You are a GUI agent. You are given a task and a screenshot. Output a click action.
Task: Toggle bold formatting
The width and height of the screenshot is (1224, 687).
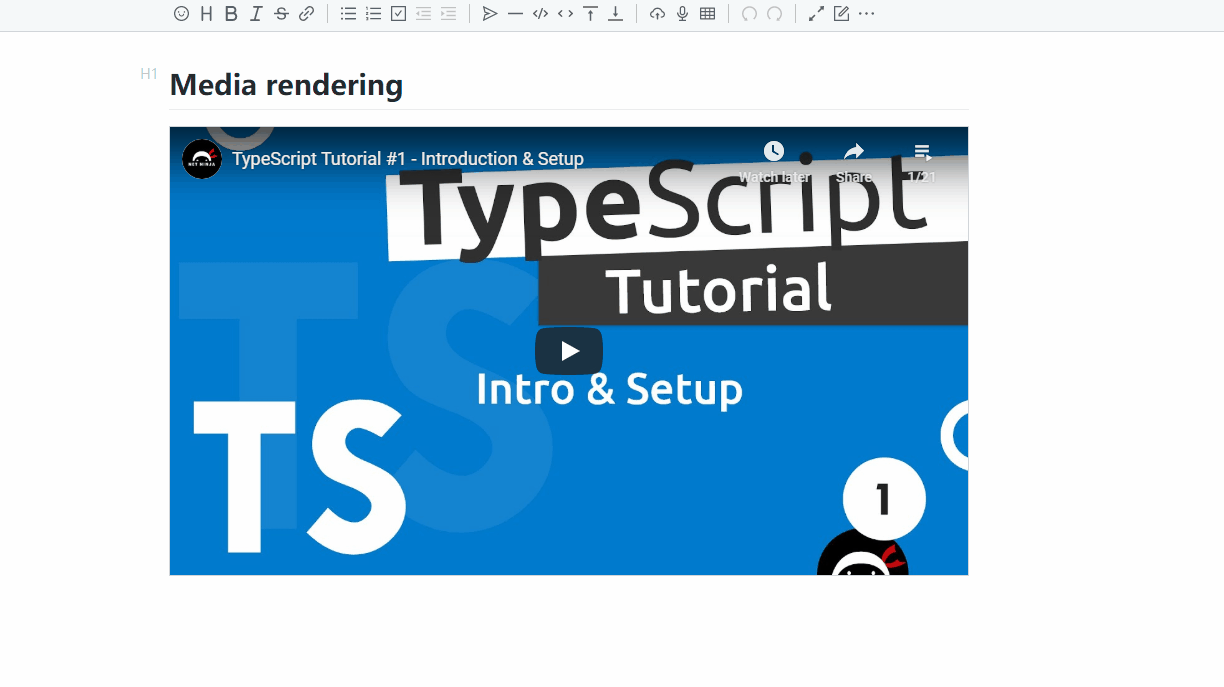pos(231,14)
